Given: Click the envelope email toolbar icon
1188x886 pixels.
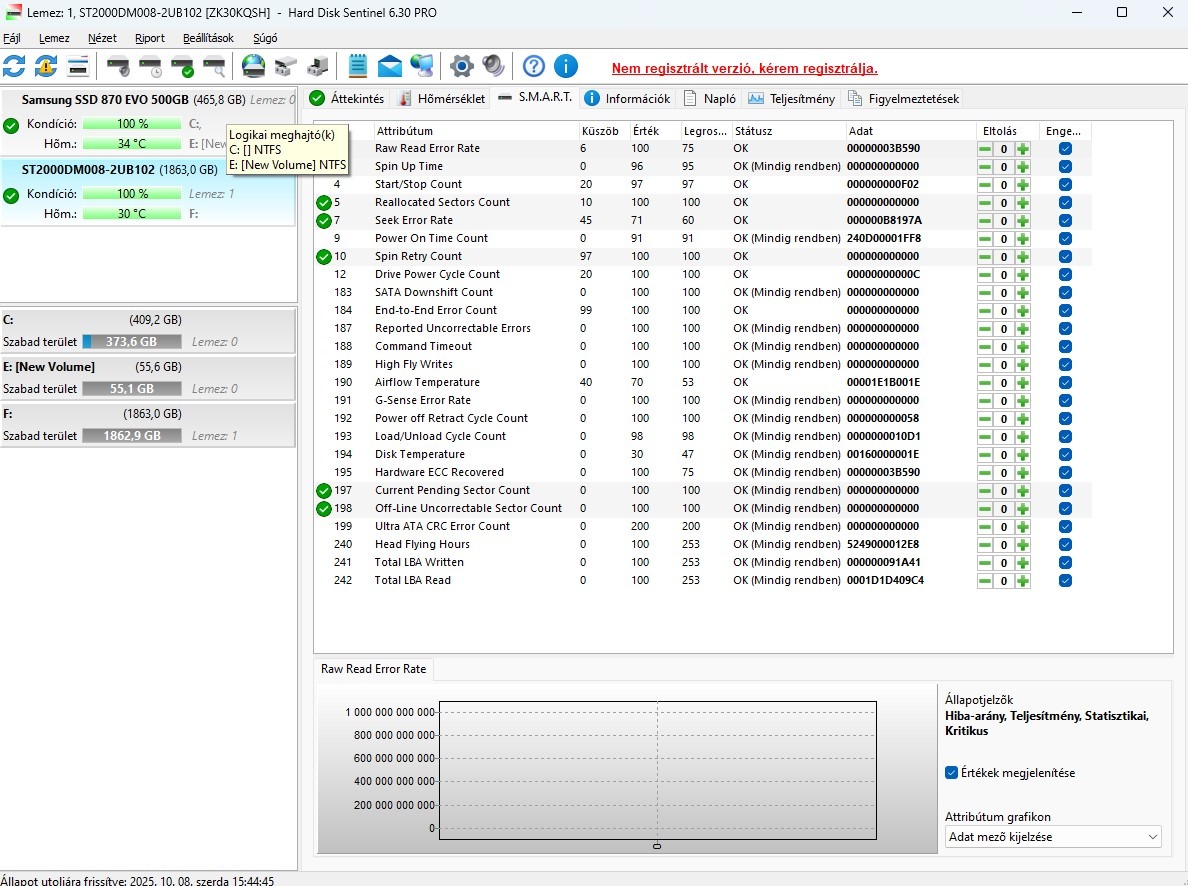Looking at the screenshot, I should (390, 67).
